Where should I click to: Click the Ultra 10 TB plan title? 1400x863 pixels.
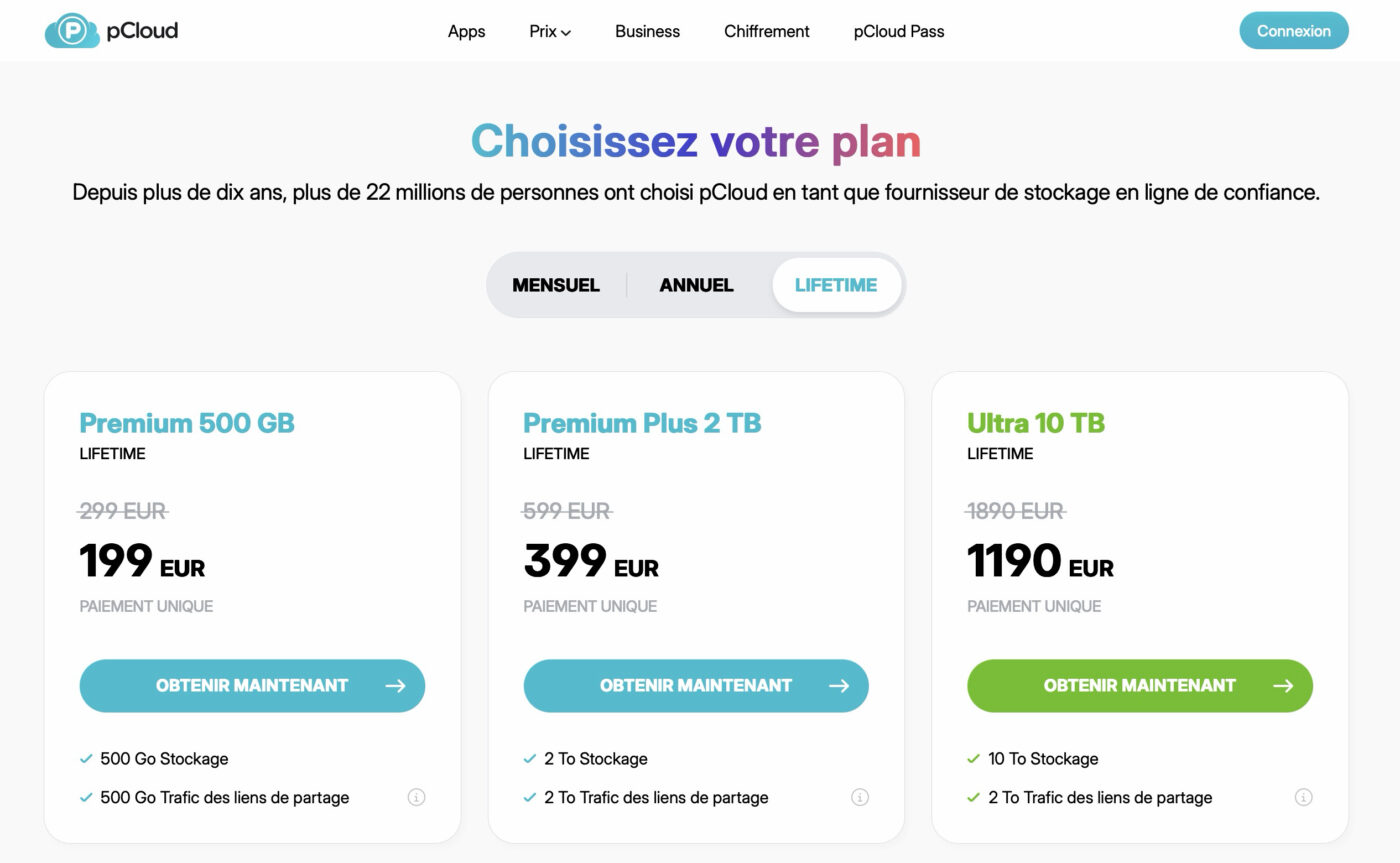(1035, 423)
